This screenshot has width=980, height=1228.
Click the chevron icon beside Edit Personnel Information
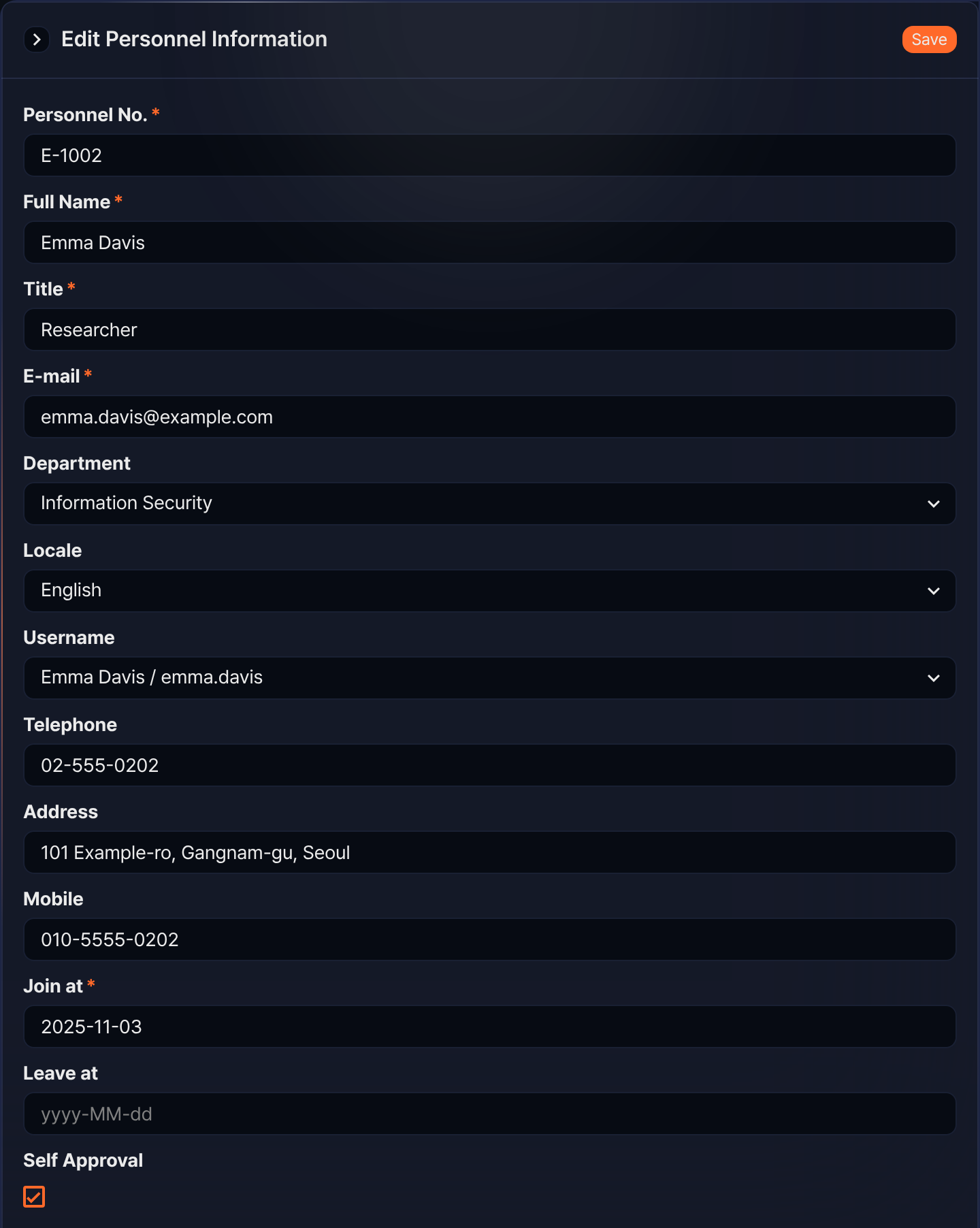(x=37, y=39)
